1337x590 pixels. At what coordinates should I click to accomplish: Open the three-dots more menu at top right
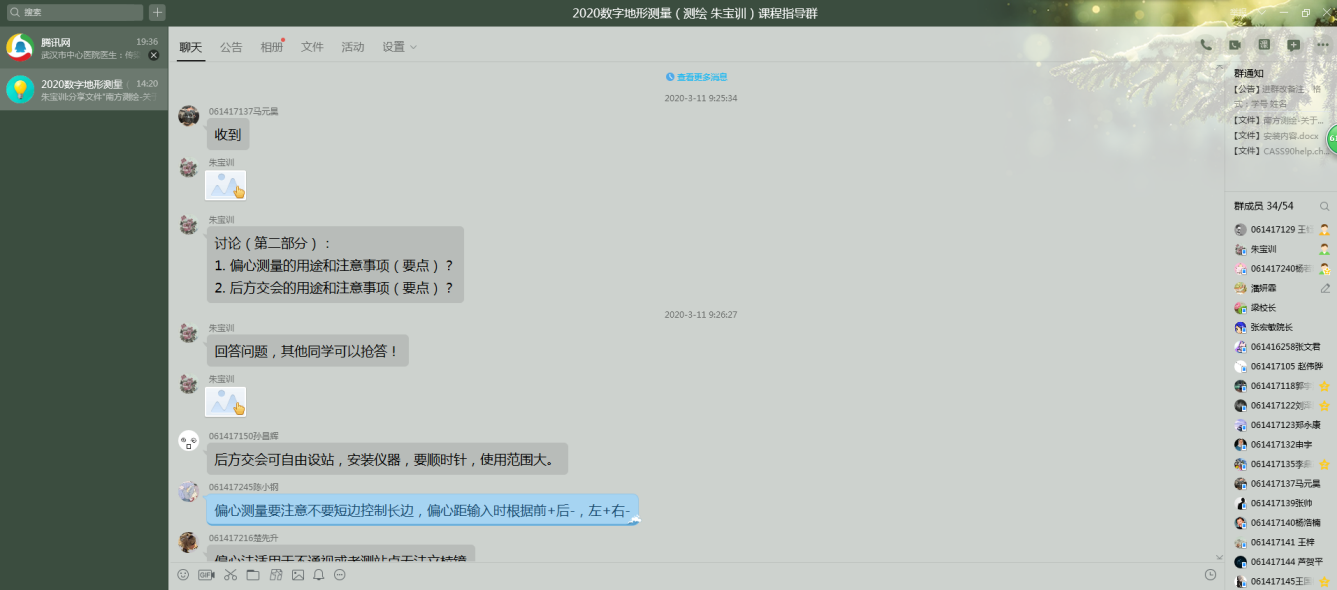[x=1322, y=45]
